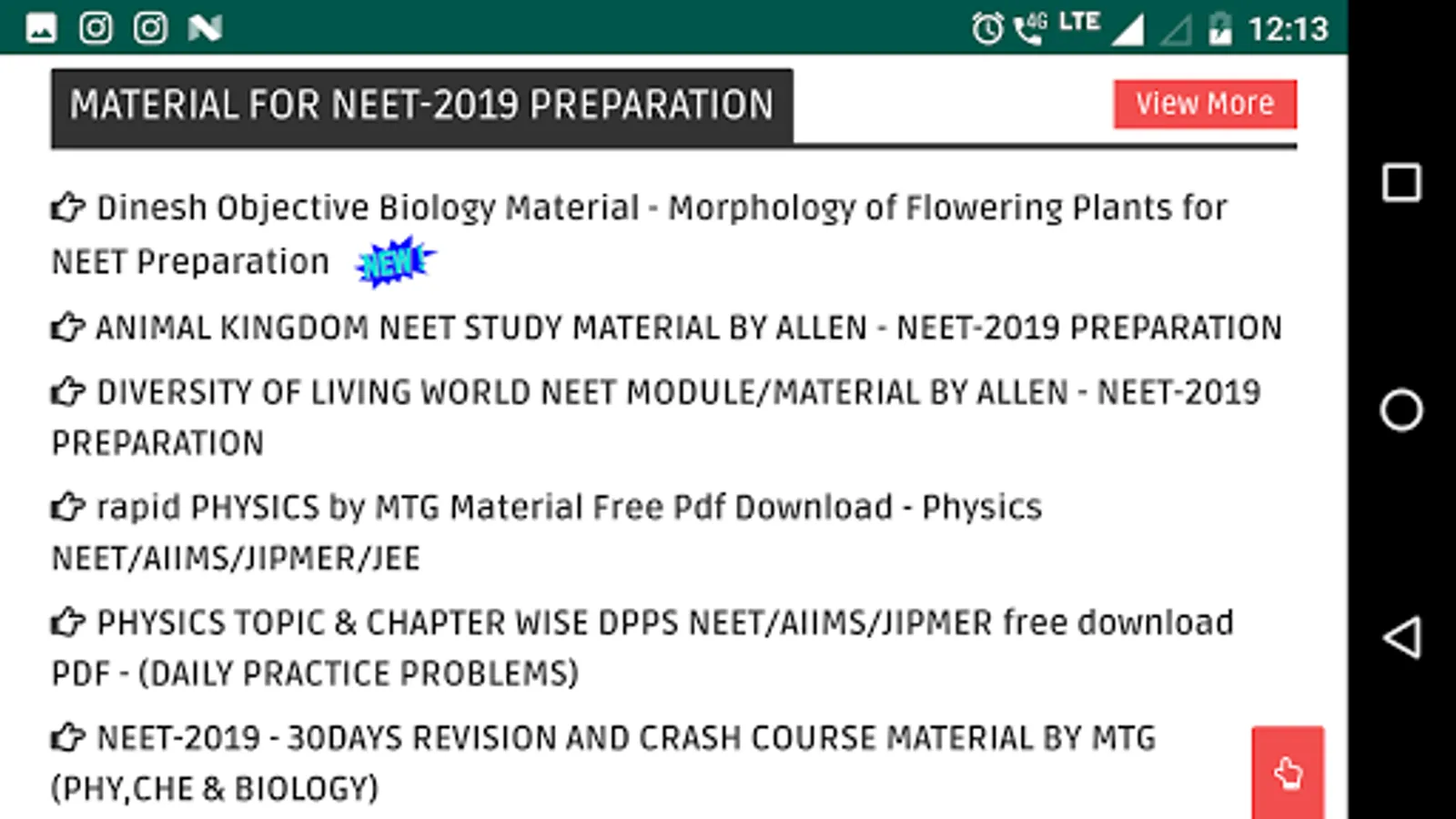This screenshot has width=1456, height=819.
Task: Tap the battery status icon
Action: [1219, 29]
